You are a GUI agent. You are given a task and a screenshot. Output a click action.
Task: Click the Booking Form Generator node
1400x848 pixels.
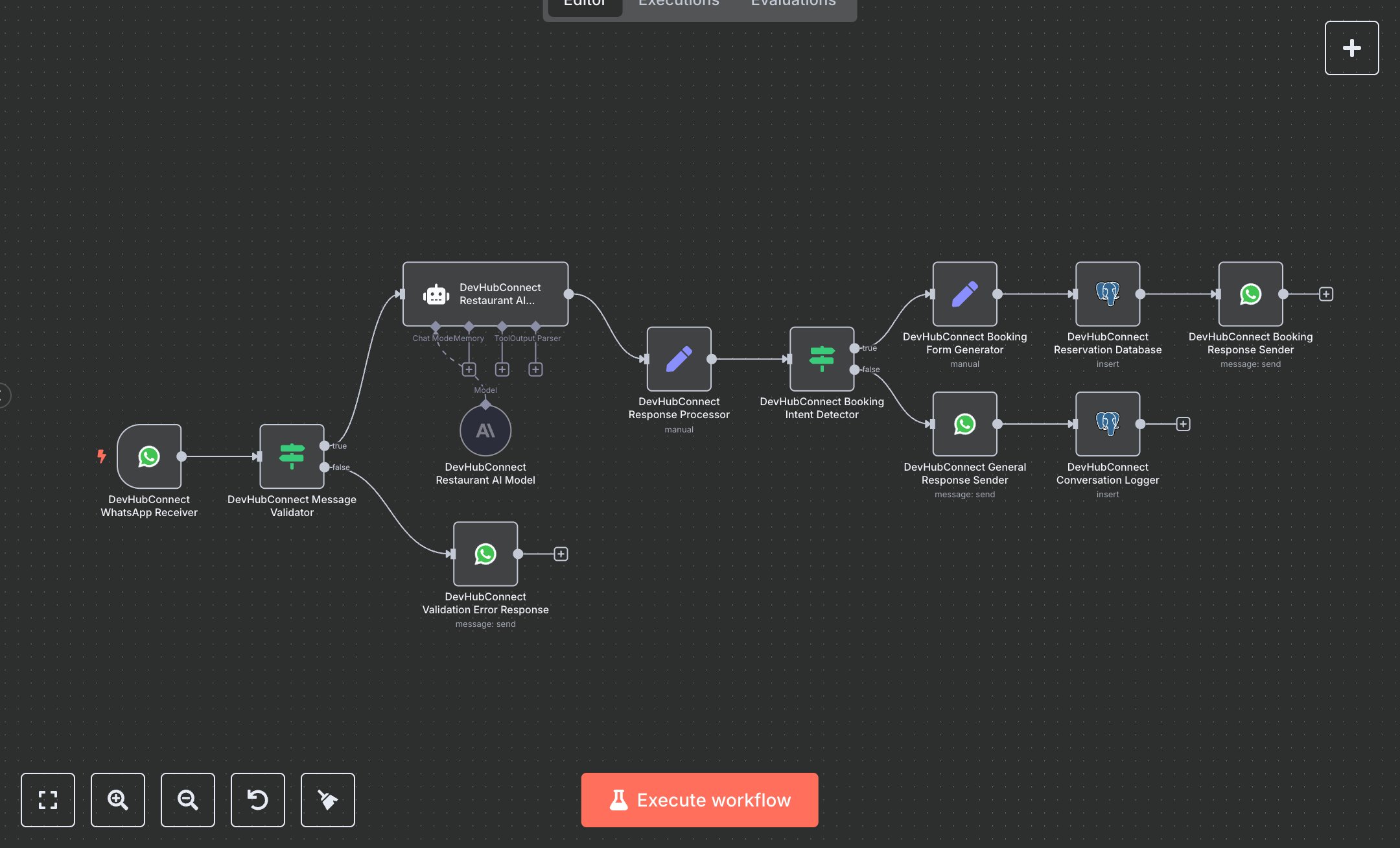pos(964,294)
